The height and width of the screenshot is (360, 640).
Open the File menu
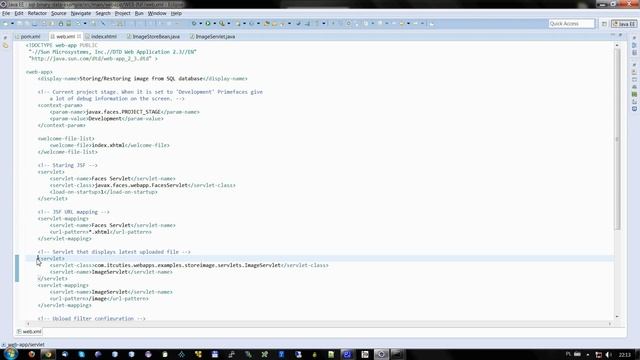(x=6, y=13)
